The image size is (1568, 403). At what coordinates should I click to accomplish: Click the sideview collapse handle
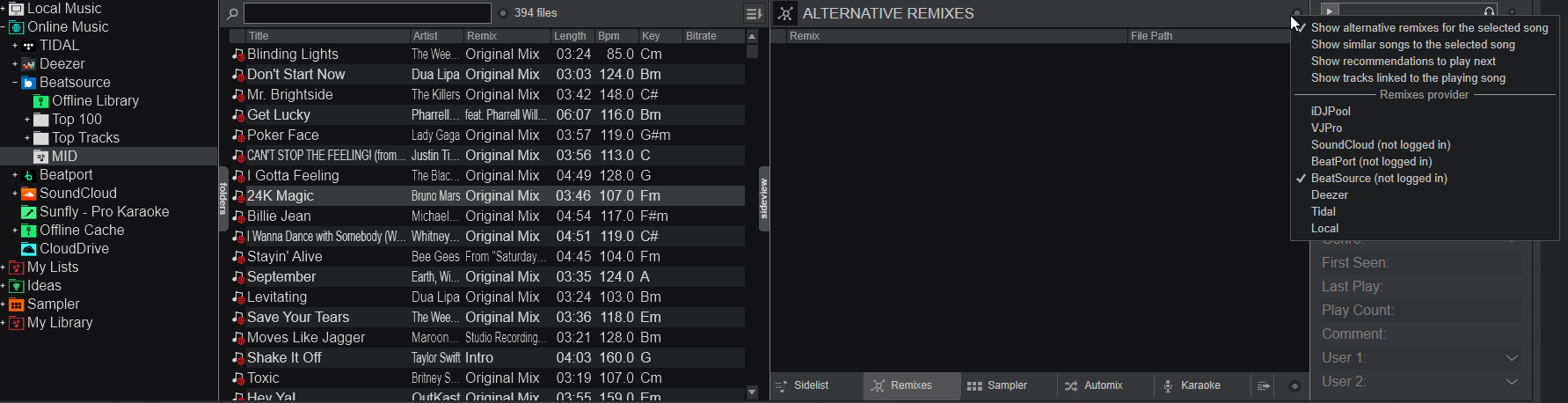[x=763, y=199]
